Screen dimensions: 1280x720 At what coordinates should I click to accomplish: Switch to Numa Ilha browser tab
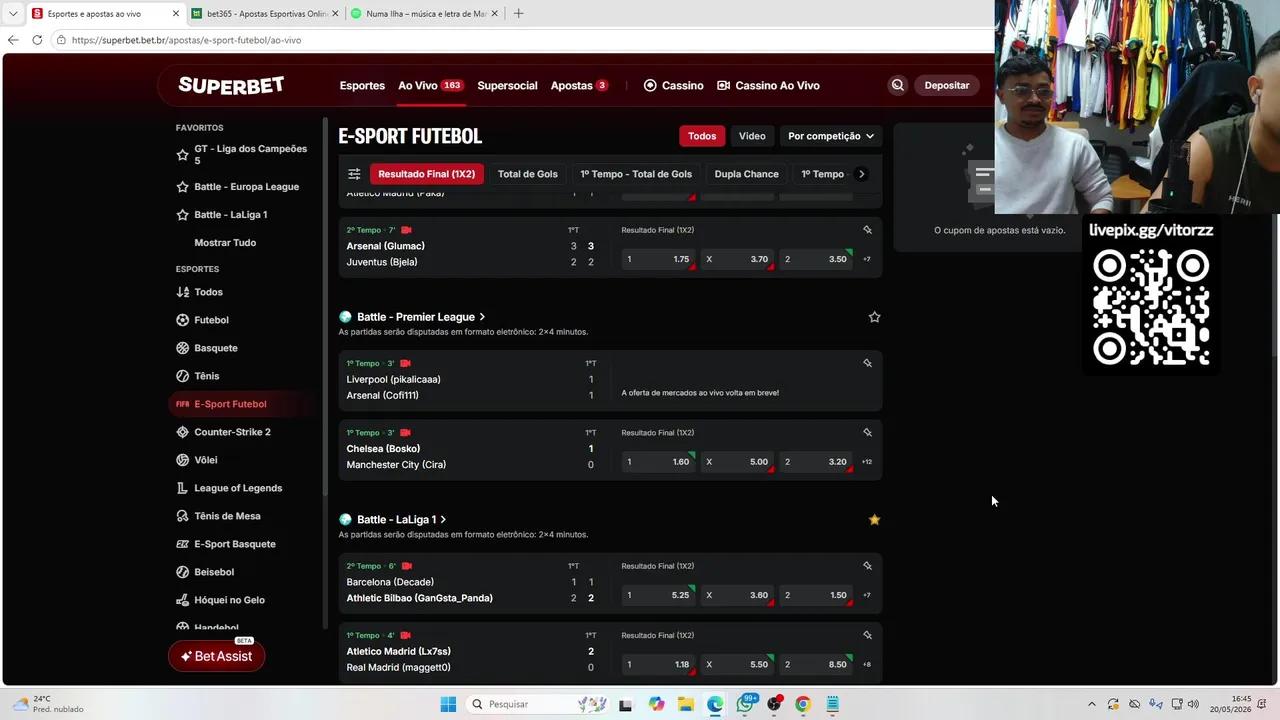pyautogui.click(x=424, y=14)
